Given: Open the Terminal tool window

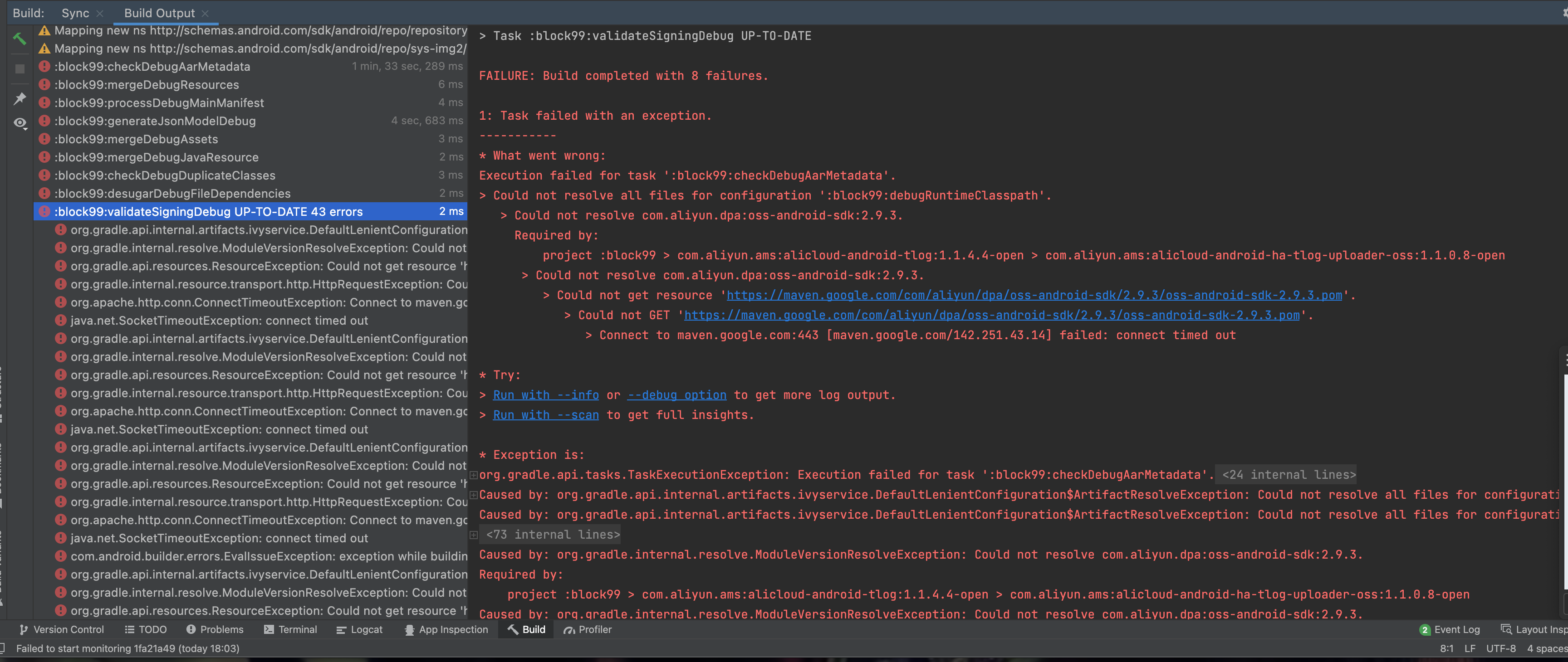Looking at the screenshot, I should pyautogui.click(x=290, y=629).
